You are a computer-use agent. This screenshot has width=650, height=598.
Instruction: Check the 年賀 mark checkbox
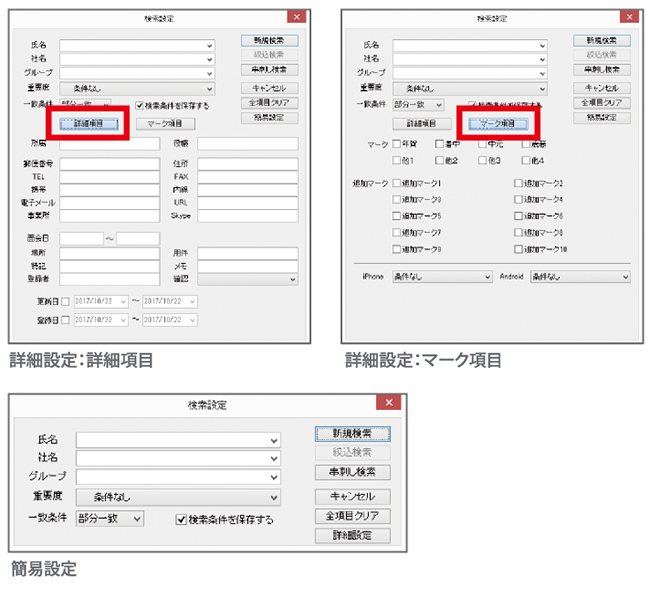pyautogui.click(x=397, y=144)
